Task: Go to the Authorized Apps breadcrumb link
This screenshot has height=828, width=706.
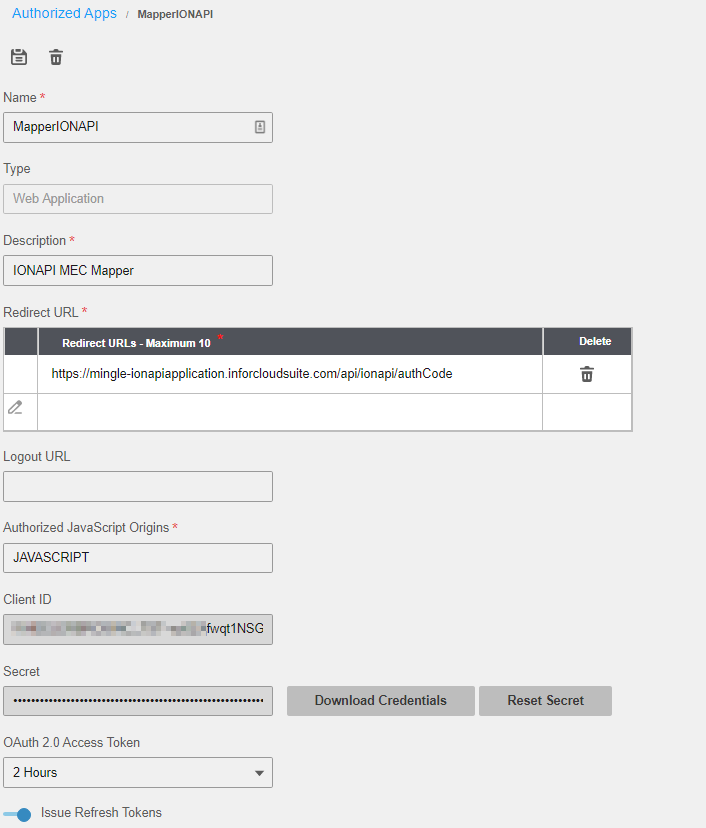Action: tap(64, 14)
